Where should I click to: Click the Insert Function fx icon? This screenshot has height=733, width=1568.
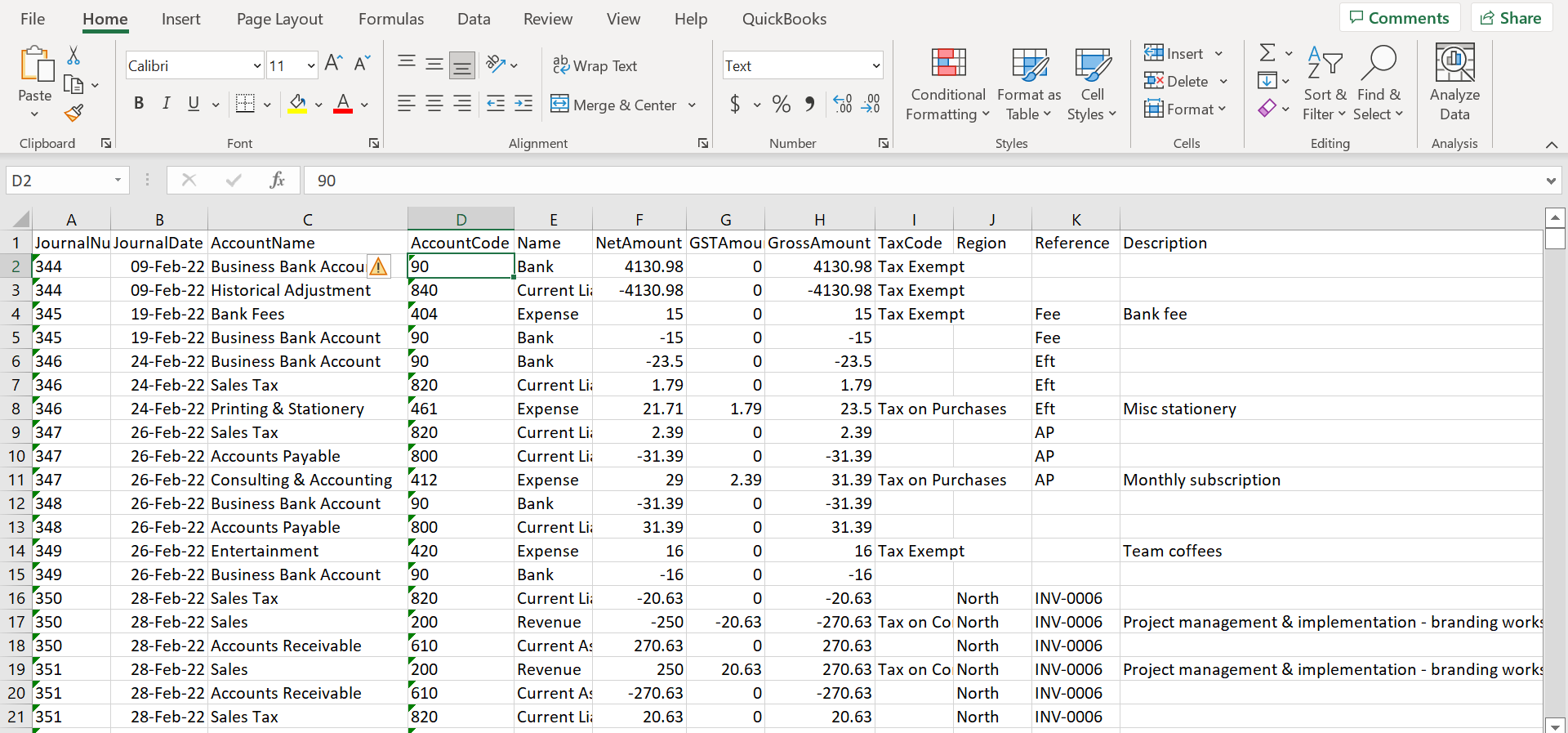[x=277, y=180]
